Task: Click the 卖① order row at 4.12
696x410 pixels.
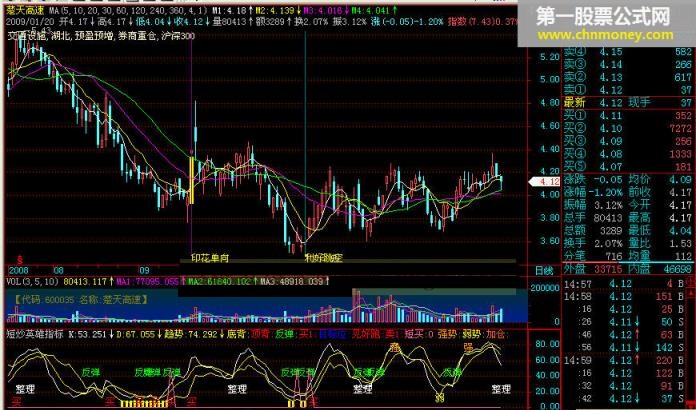Action: [628, 90]
